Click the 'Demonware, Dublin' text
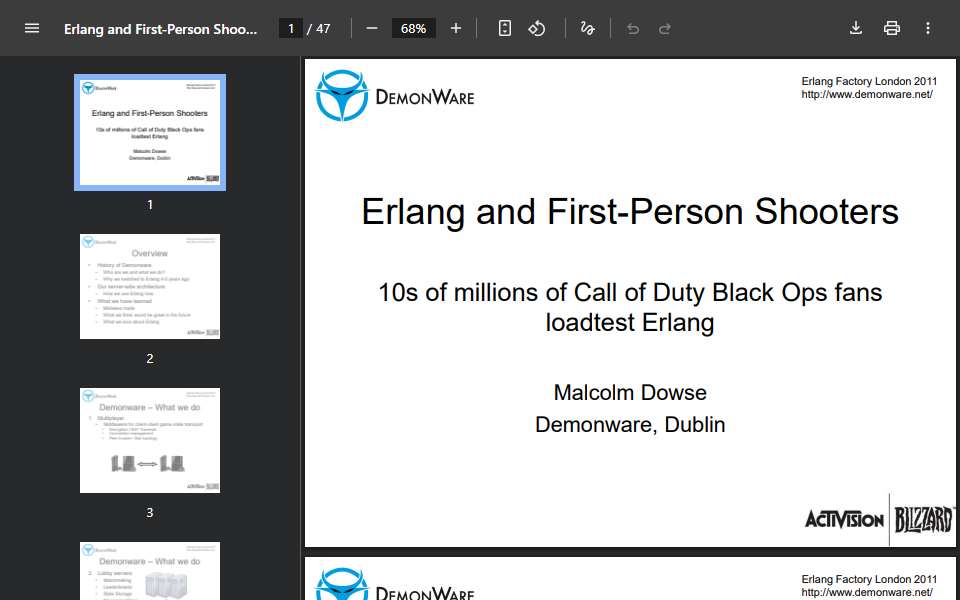This screenshot has height=600, width=960. pyautogui.click(x=630, y=424)
